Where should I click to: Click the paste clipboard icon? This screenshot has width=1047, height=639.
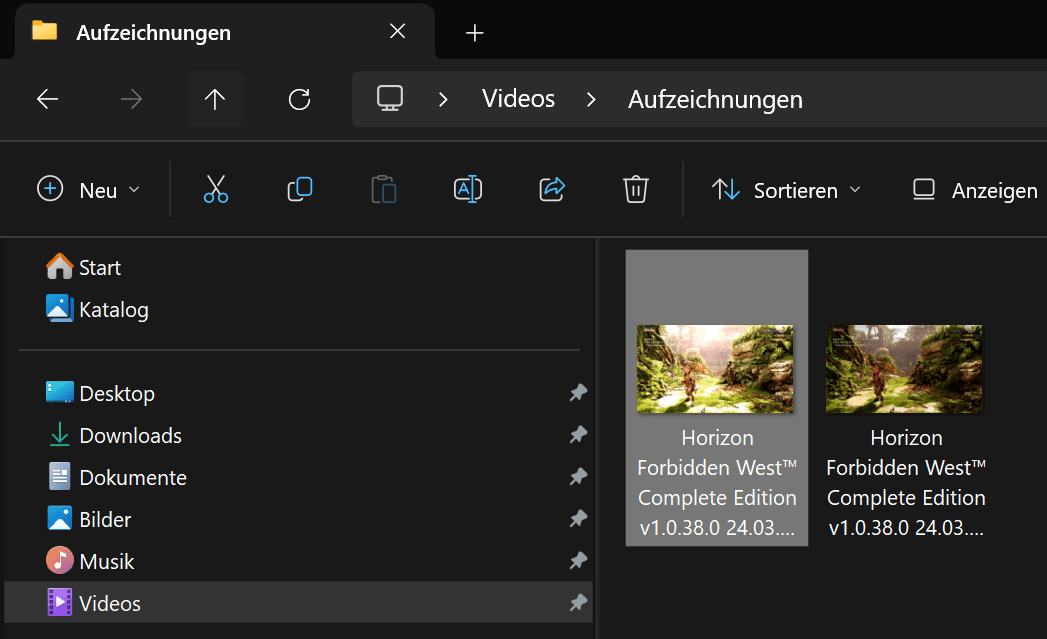(384, 190)
